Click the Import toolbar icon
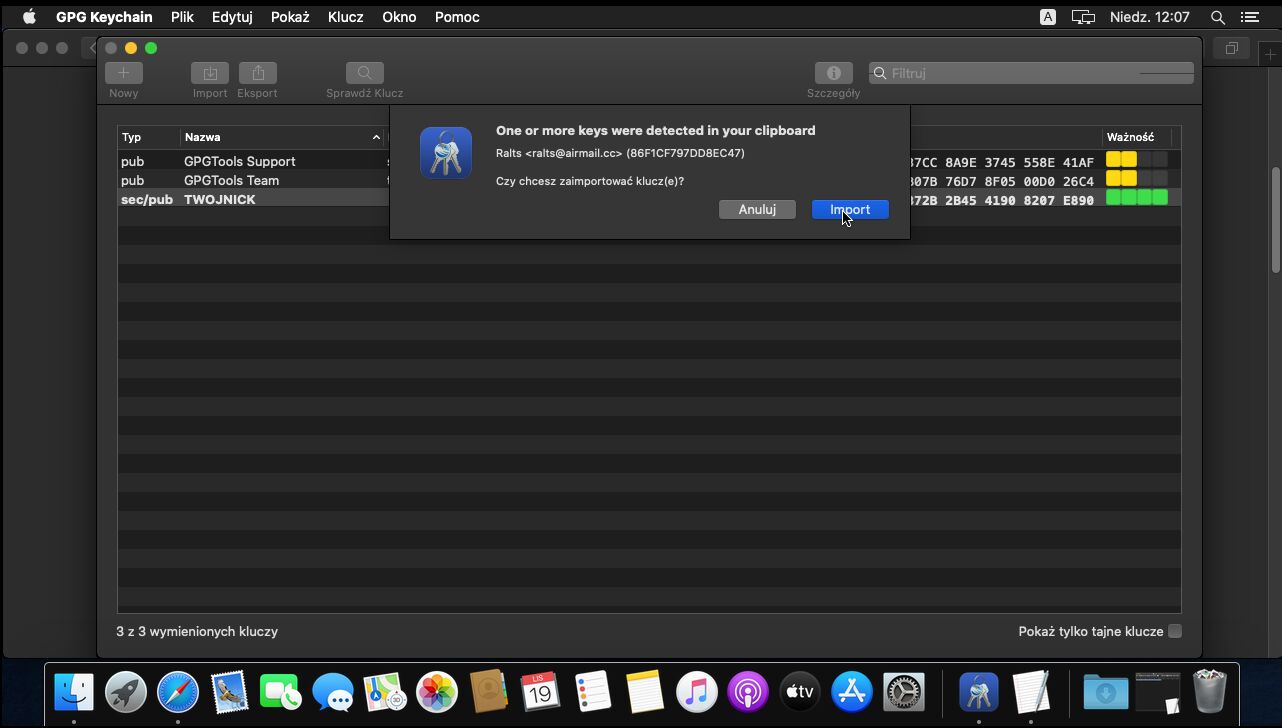1282x728 pixels. (x=210, y=73)
